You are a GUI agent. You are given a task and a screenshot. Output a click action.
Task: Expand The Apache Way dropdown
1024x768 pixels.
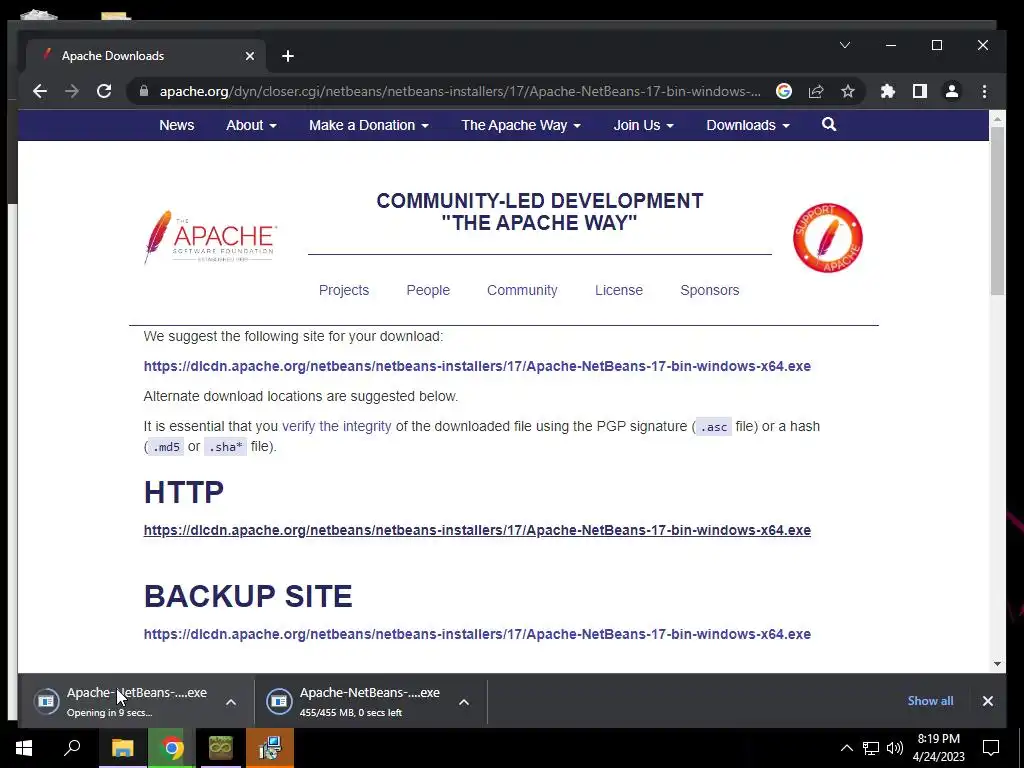[521, 125]
